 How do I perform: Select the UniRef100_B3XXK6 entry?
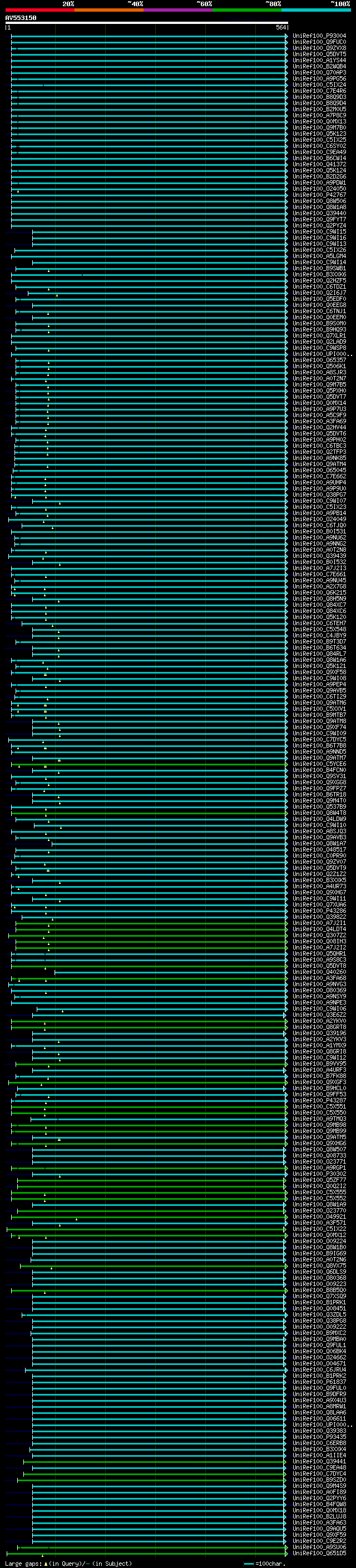pos(319,275)
